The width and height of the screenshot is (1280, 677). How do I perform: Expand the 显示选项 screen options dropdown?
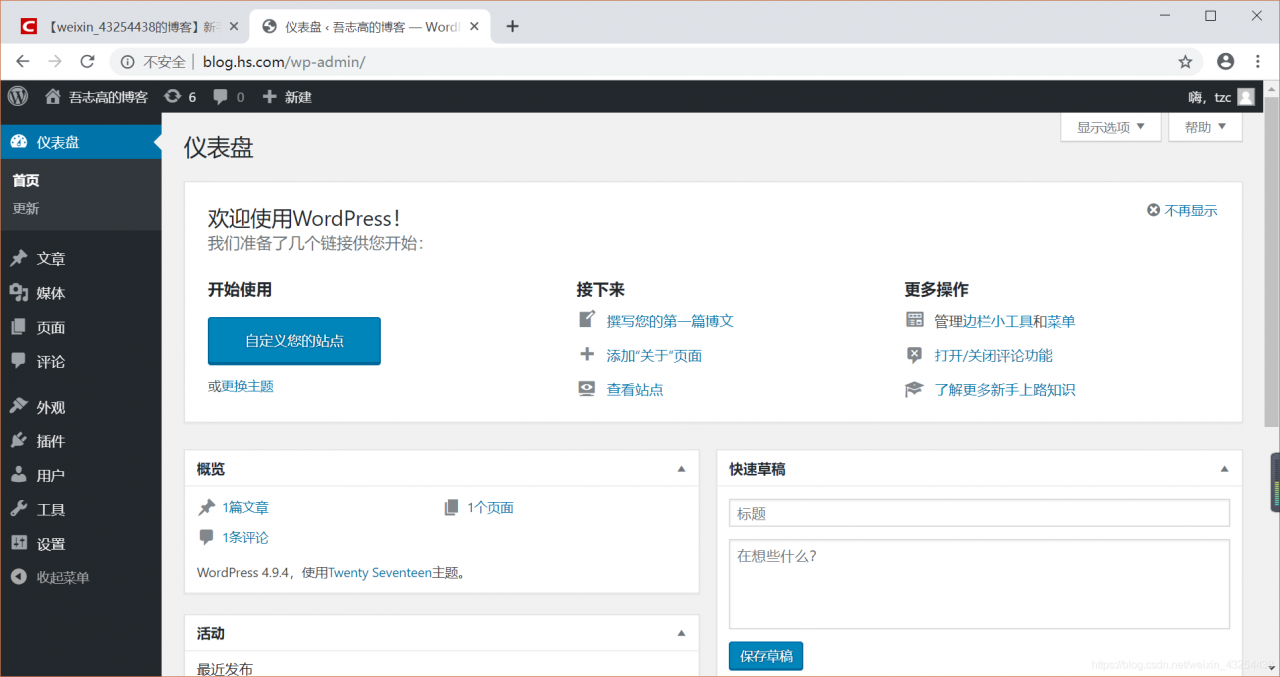pos(1111,127)
